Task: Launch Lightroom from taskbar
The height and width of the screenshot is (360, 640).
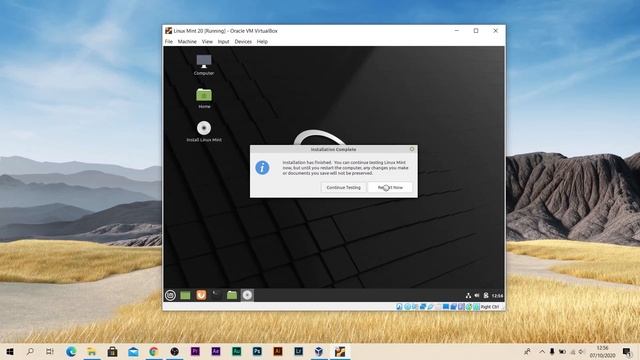Action: 298,351
